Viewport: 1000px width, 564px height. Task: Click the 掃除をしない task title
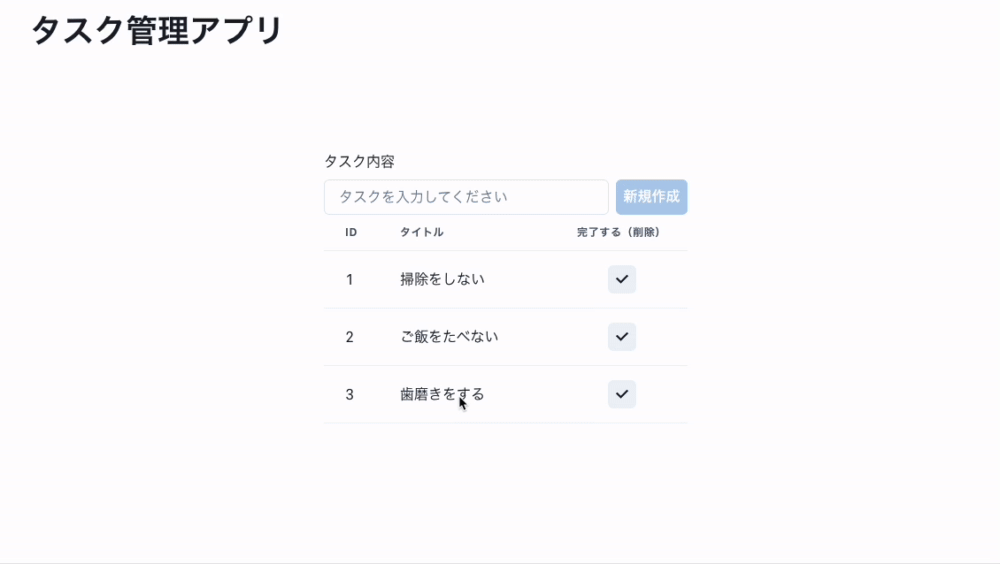coord(442,279)
